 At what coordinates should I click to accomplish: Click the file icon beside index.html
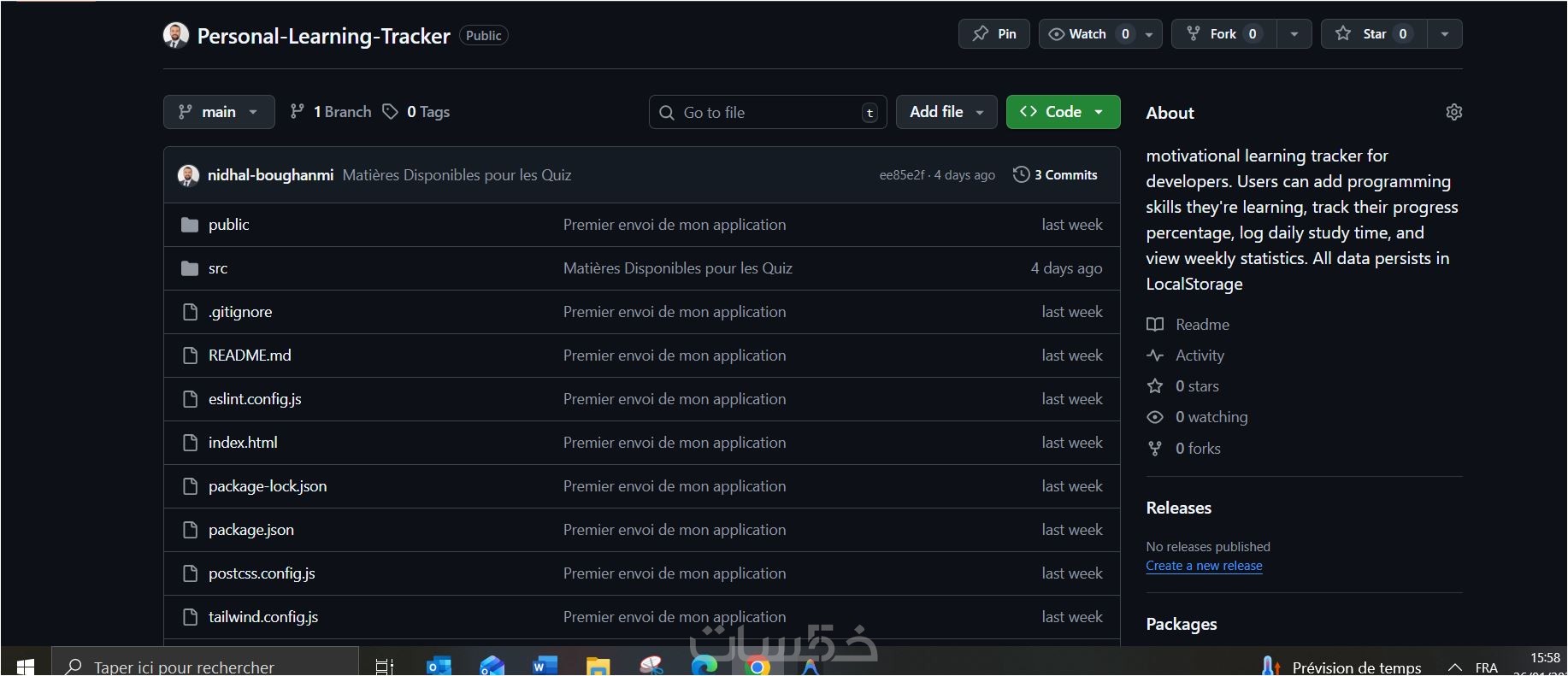[191, 443]
